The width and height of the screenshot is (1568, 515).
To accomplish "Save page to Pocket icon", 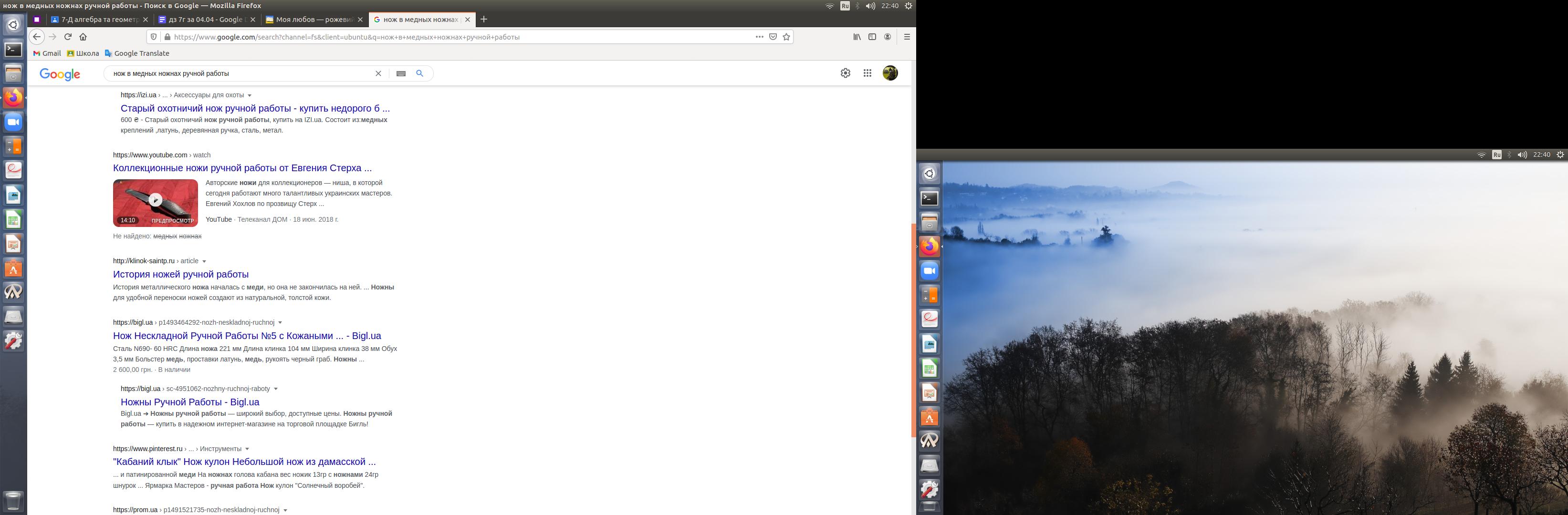I will click(773, 37).
